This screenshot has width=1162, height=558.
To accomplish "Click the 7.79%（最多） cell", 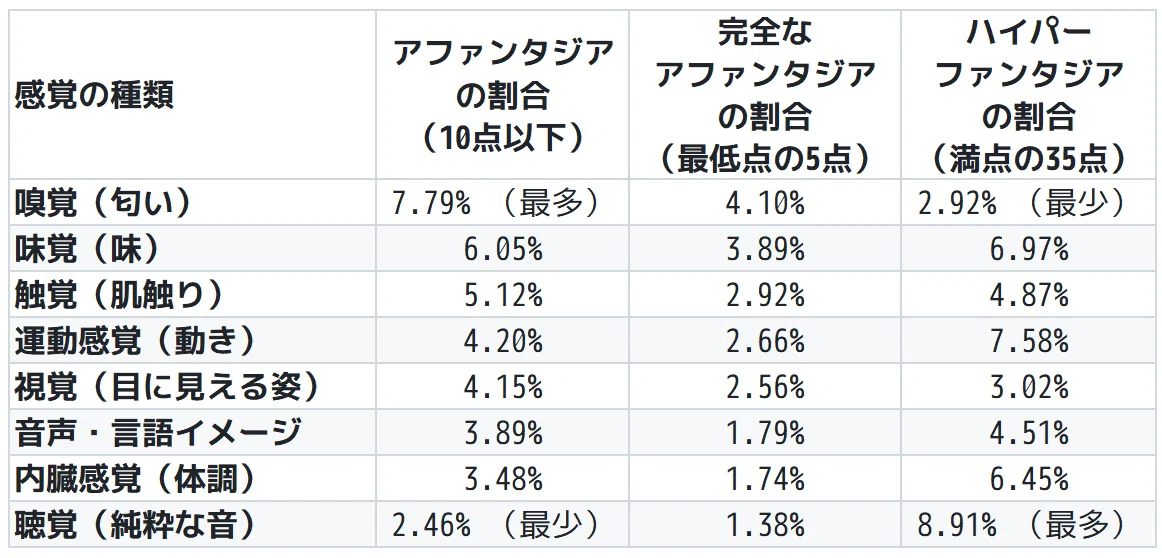I will (x=502, y=202).
